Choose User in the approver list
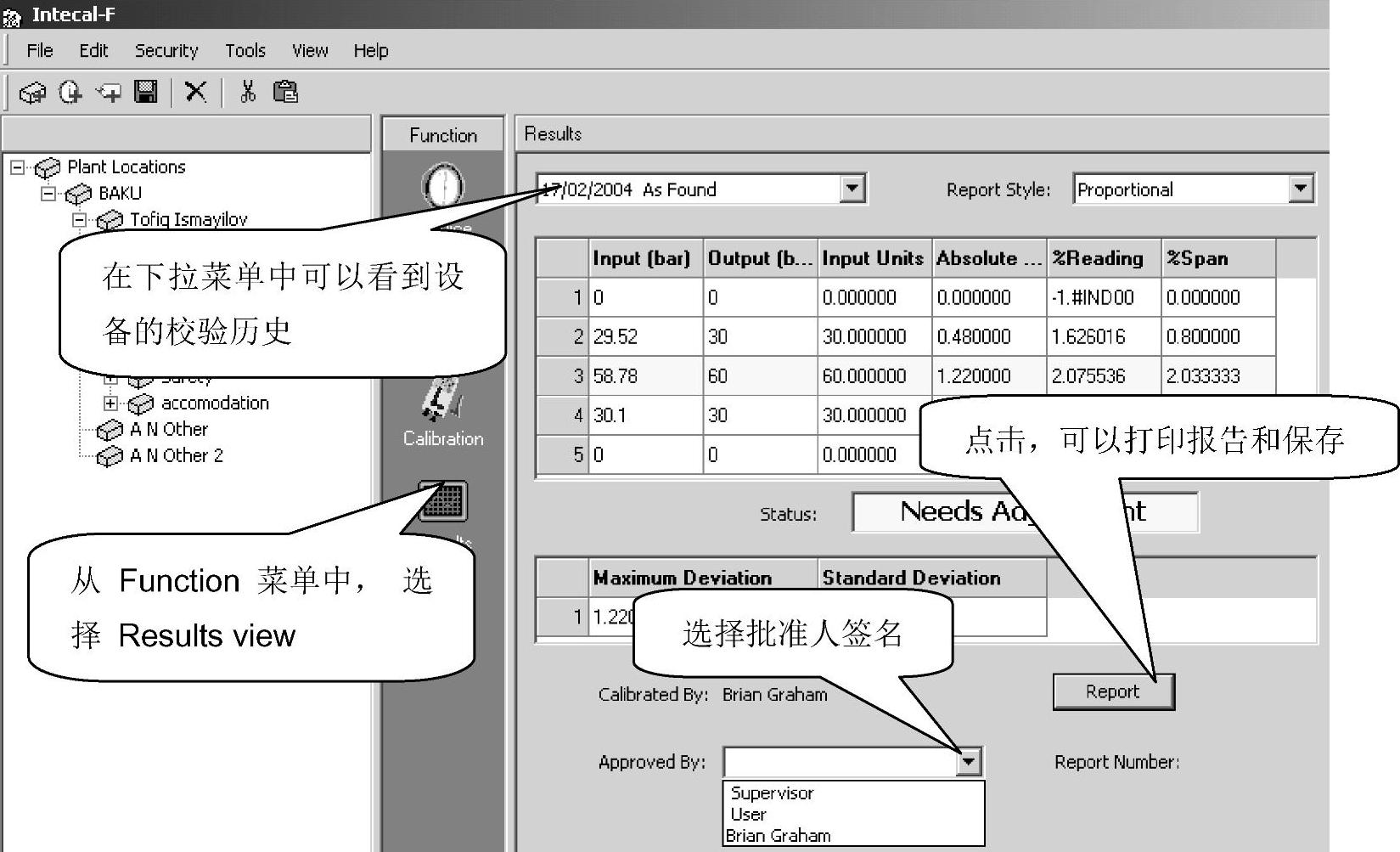This screenshot has width=1400, height=852. (853, 814)
